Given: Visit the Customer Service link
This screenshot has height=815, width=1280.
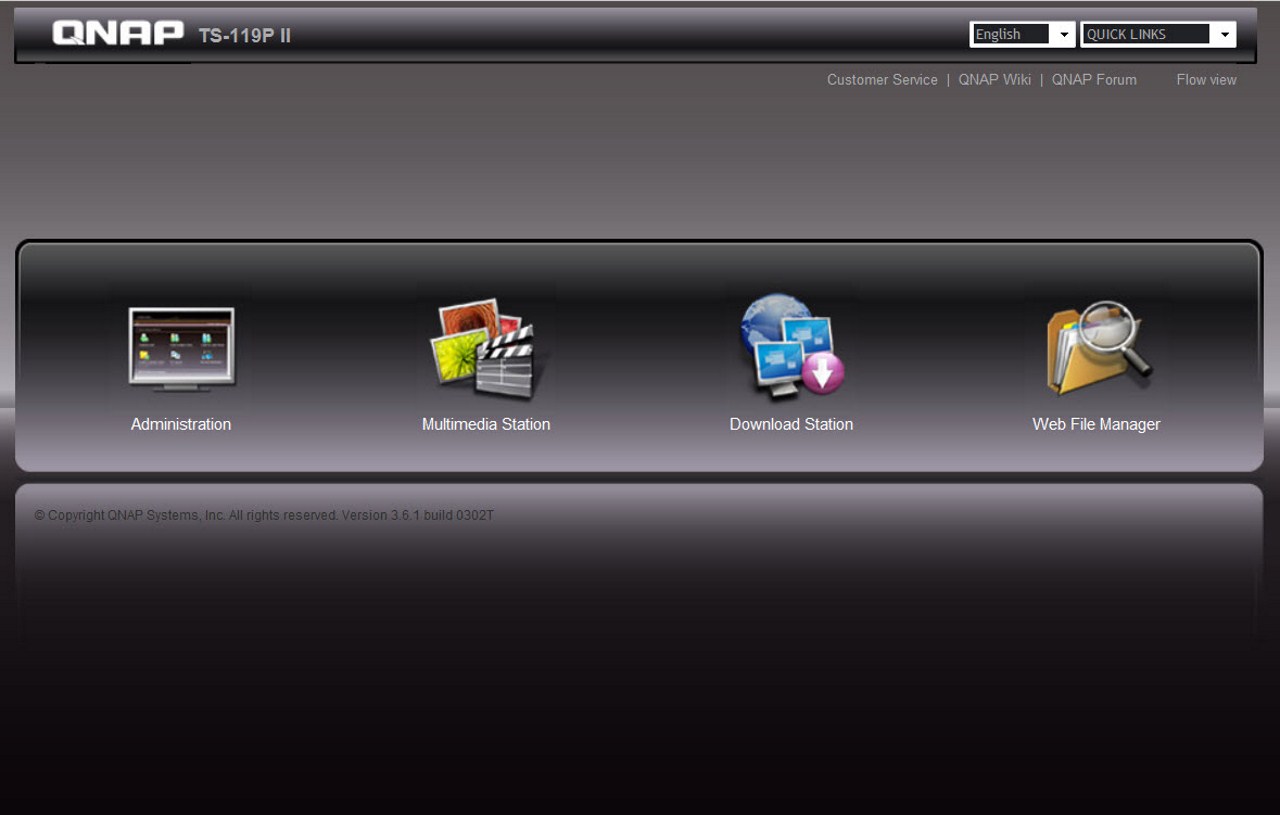Looking at the screenshot, I should click(882, 80).
